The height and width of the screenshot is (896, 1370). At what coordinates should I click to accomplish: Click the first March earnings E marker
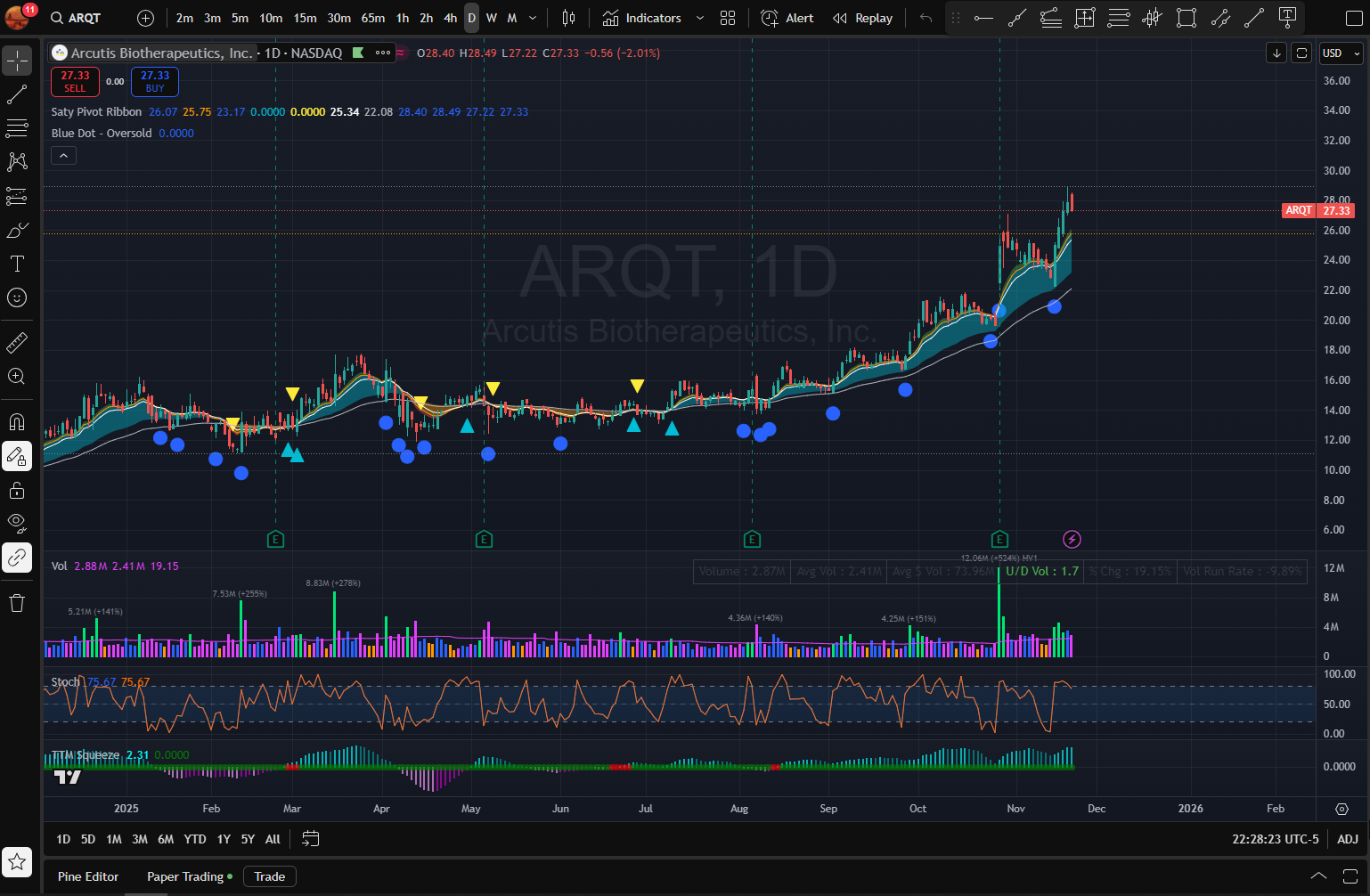coord(275,539)
